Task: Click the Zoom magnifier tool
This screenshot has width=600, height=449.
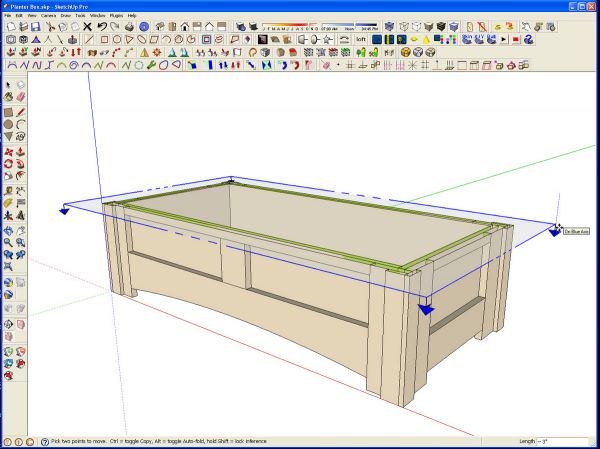Action: pyautogui.click(x=8, y=242)
